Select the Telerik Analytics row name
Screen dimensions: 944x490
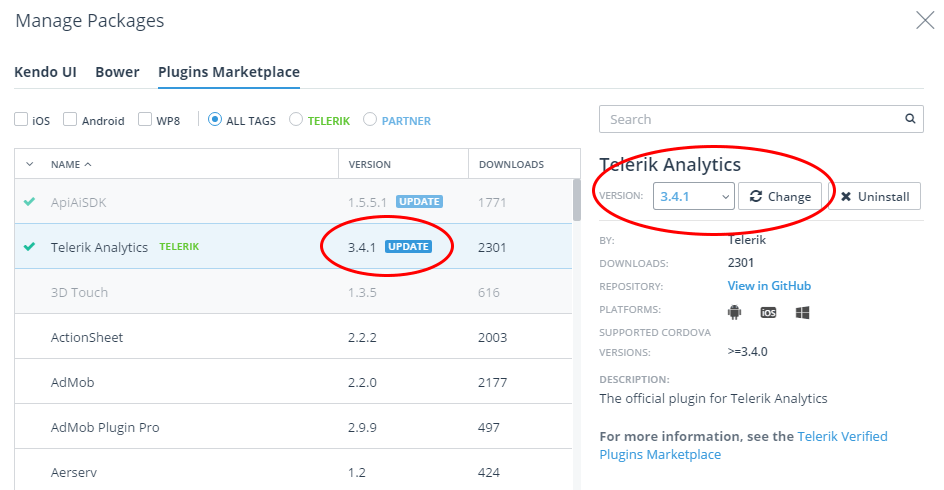[x=99, y=247]
